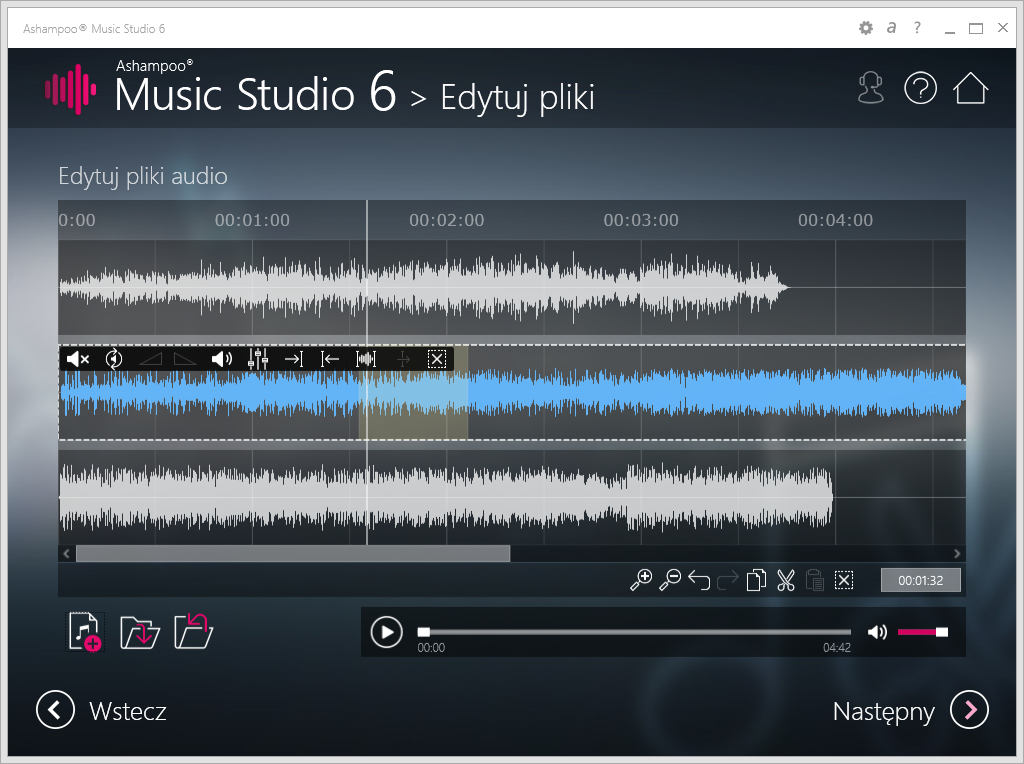Delete the selection in track toolbar
This screenshot has height=764, width=1024.
coord(437,359)
